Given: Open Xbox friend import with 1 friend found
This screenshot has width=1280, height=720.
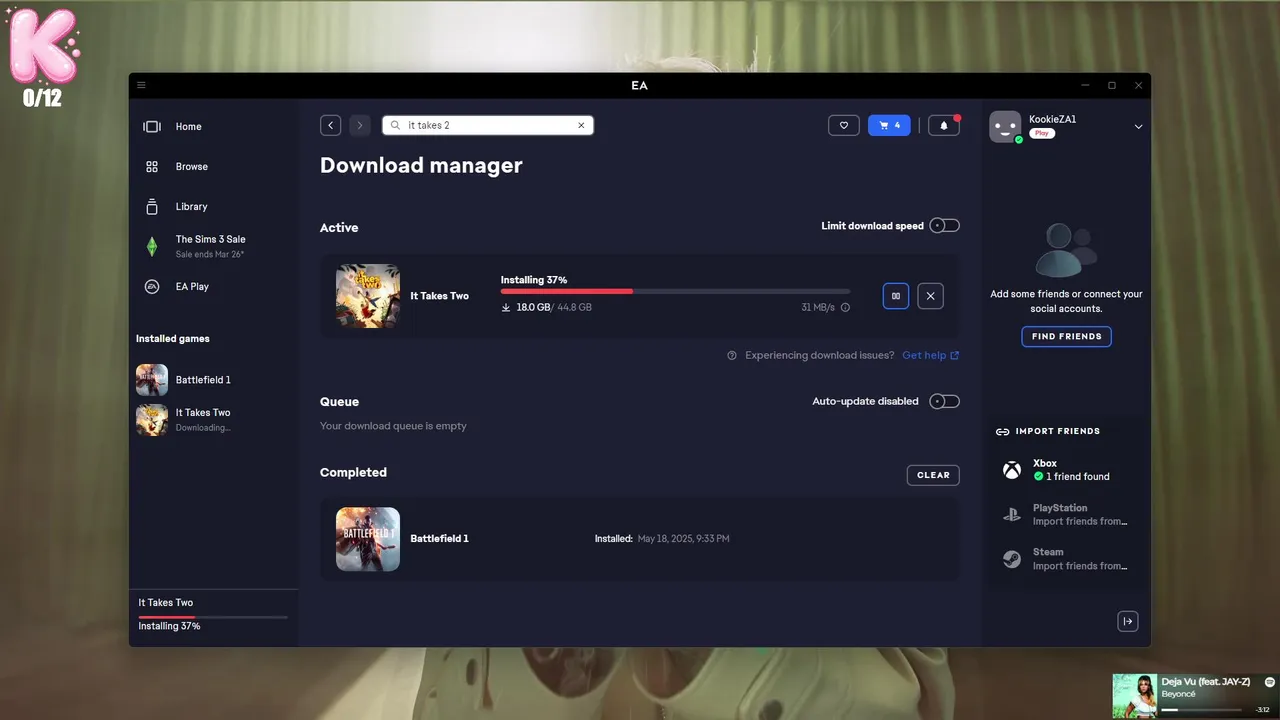Looking at the screenshot, I should pyautogui.click(x=1066, y=470).
